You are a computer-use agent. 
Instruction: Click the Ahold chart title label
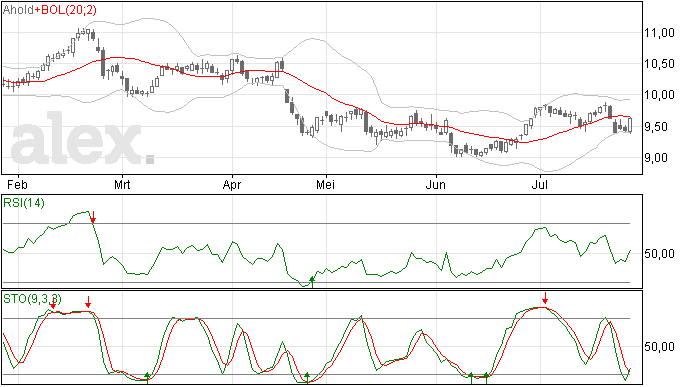(18, 10)
